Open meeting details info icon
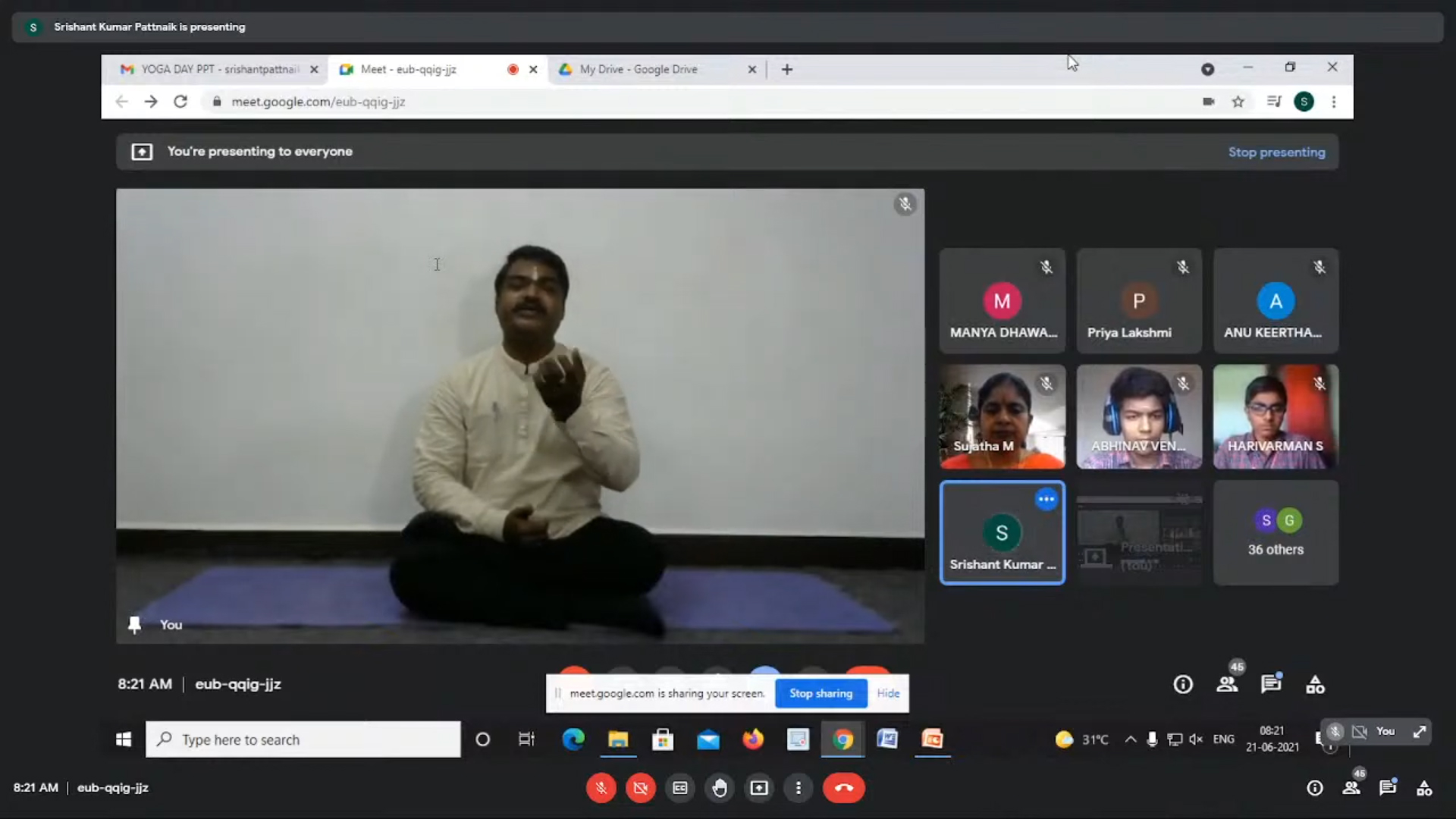The height and width of the screenshot is (819, 1456). coord(1314,788)
